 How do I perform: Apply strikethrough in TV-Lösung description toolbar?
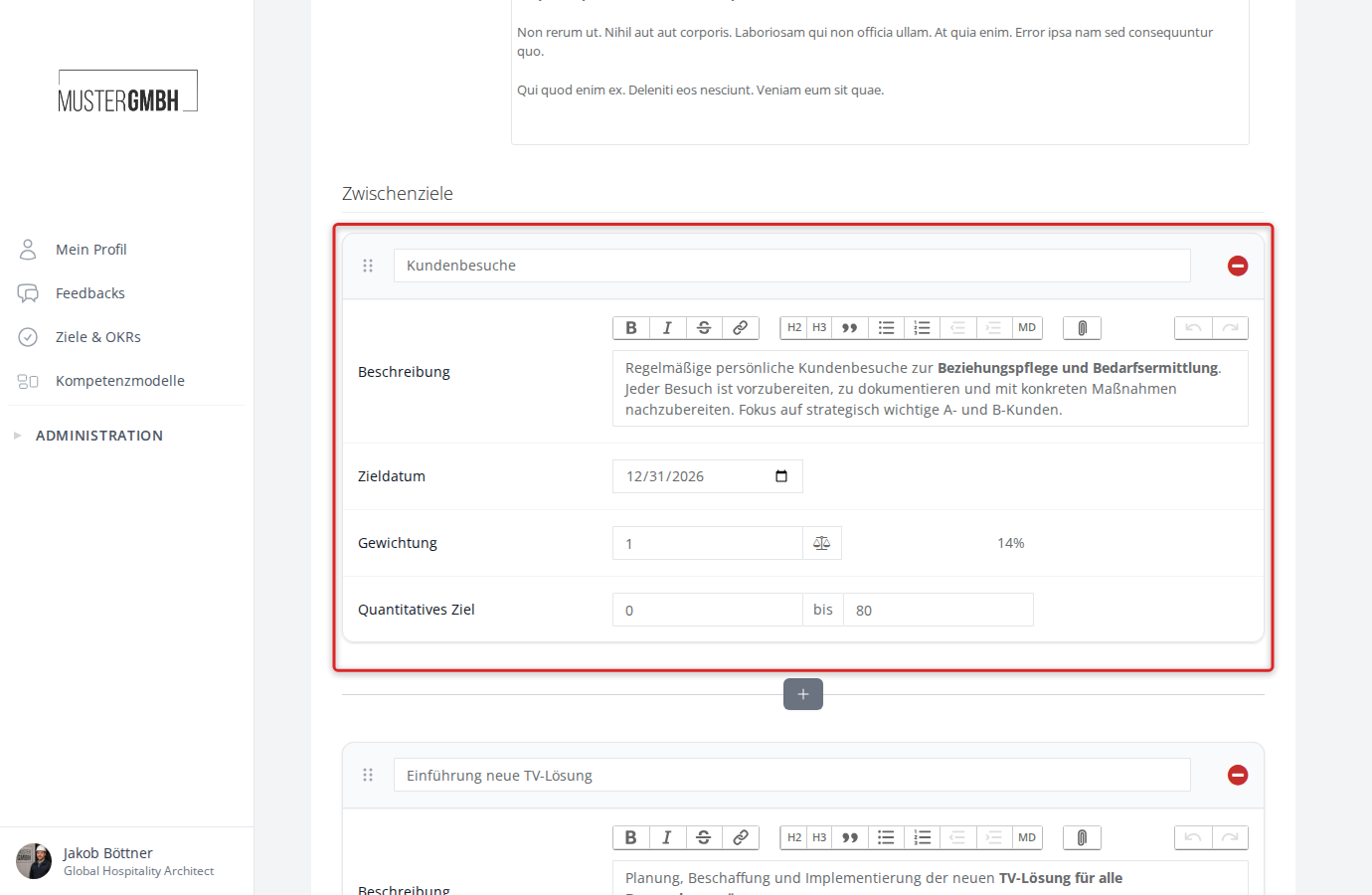704,837
